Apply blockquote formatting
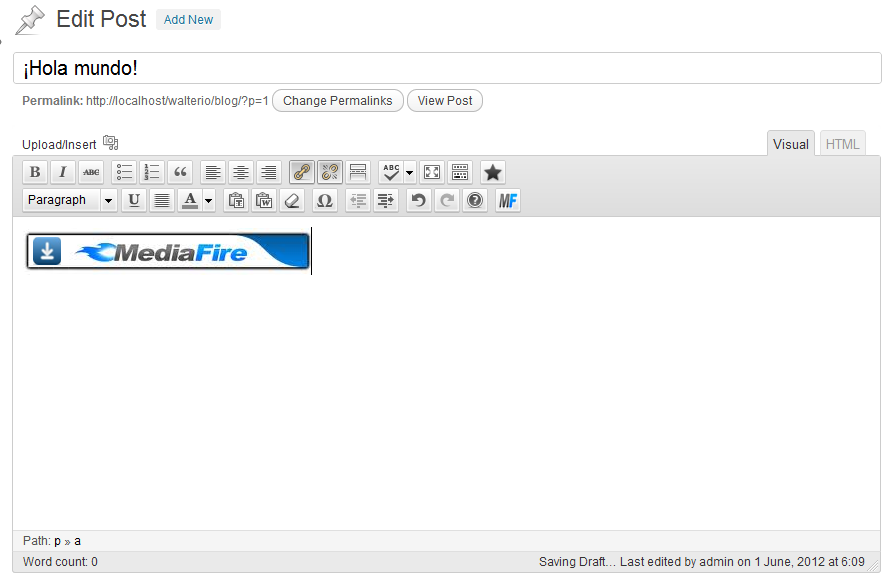The width and height of the screenshot is (892, 585). [x=180, y=172]
